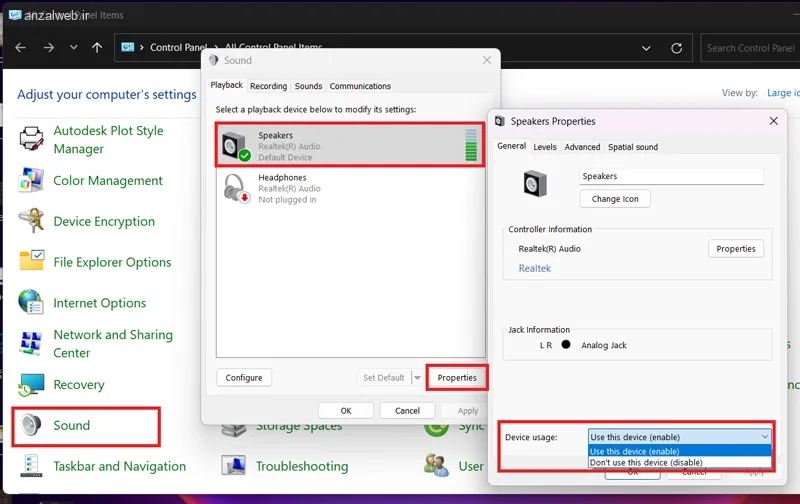This screenshot has width=800, height=504.
Task: Switch to the Levels tab
Action: [x=545, y=147]
